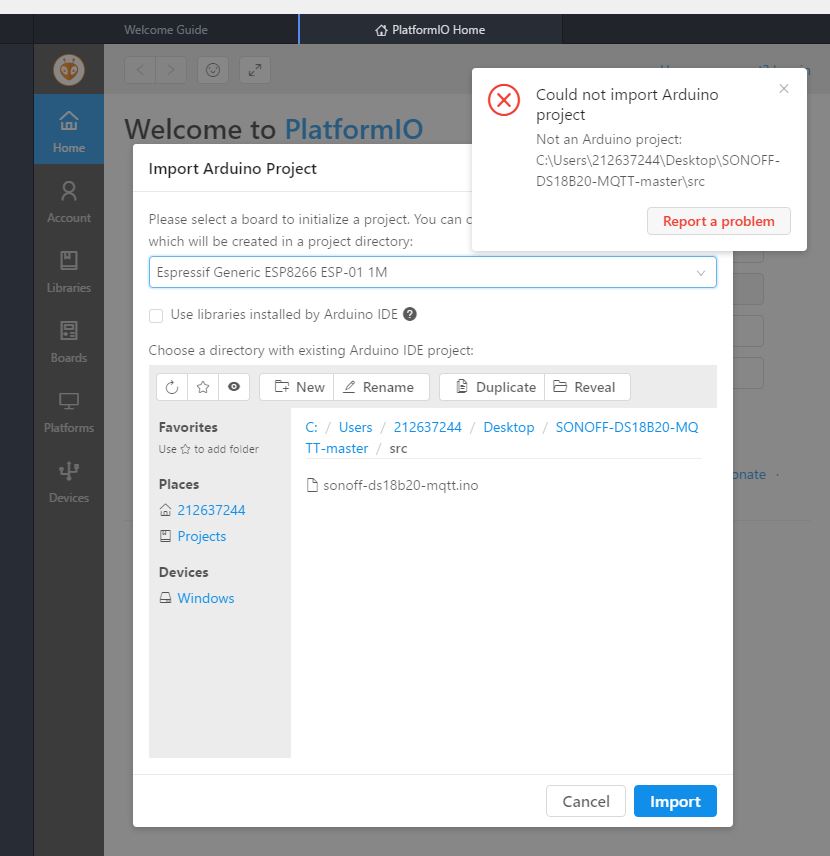Click the Cancel button

coord(586,801)
